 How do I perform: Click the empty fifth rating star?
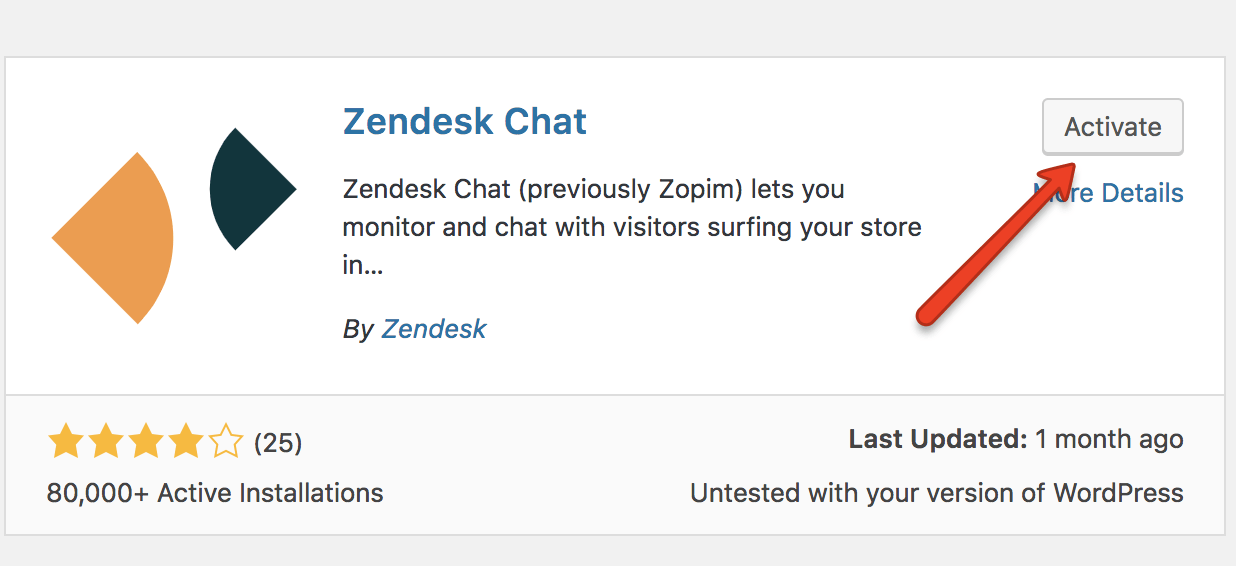point(225,441)
